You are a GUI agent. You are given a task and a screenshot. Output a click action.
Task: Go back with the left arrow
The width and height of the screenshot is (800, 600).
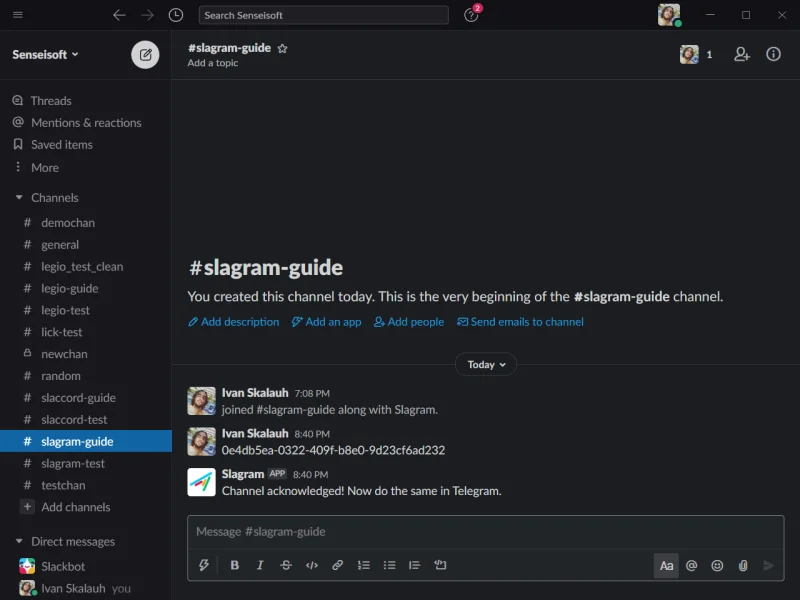[119, 15]
